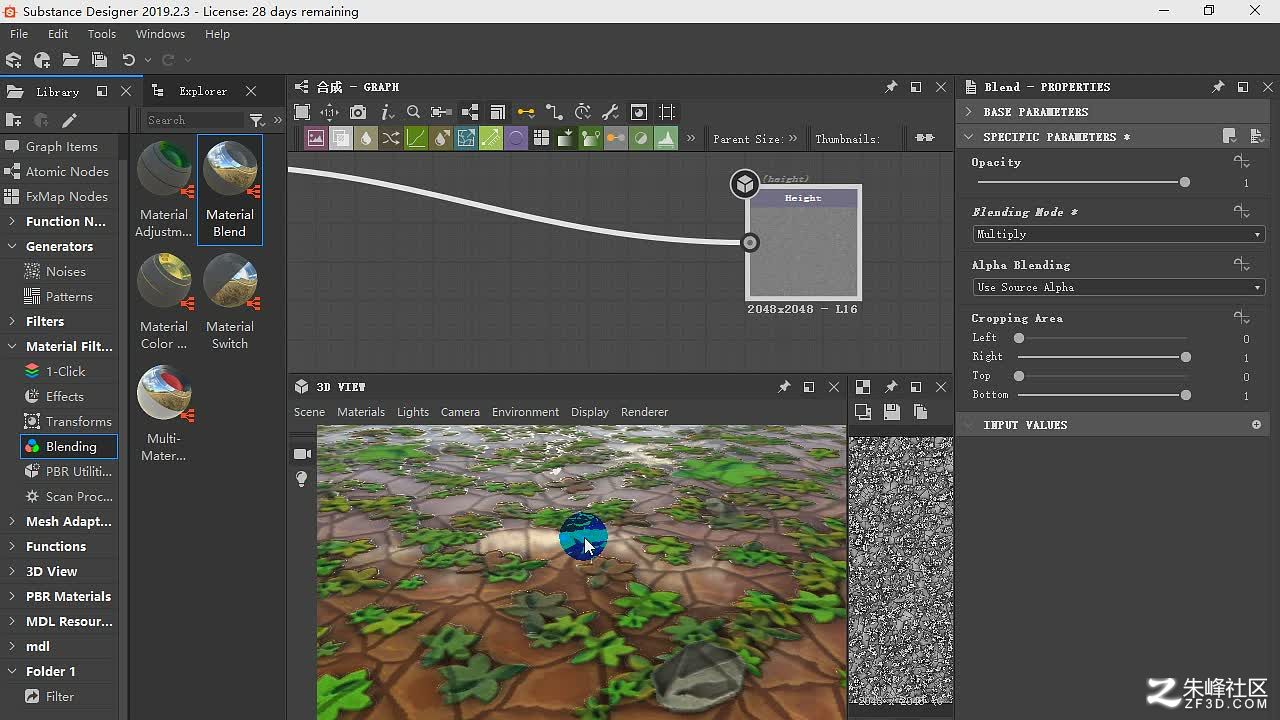Viewport: 1280px width, 720px height.
Task: Open the Renderer menu in 3D view
Action: (644, 412)
